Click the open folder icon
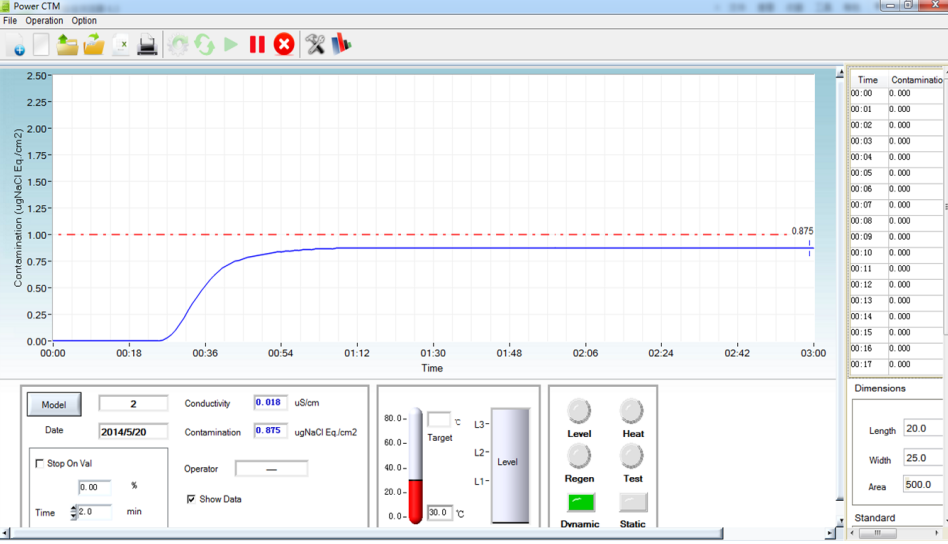 point(94,45)
